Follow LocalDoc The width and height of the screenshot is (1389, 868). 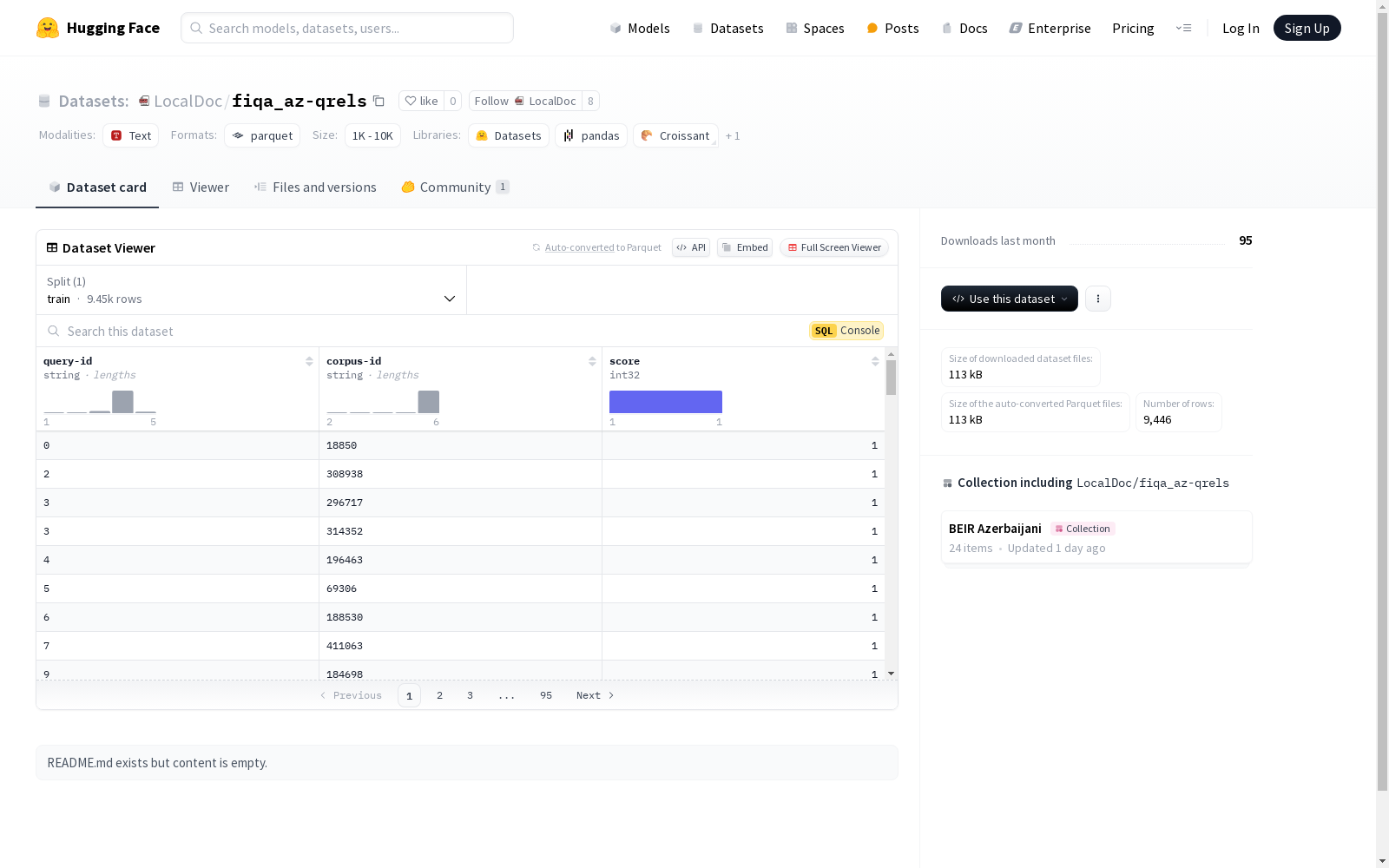click(x=525, y=101)
